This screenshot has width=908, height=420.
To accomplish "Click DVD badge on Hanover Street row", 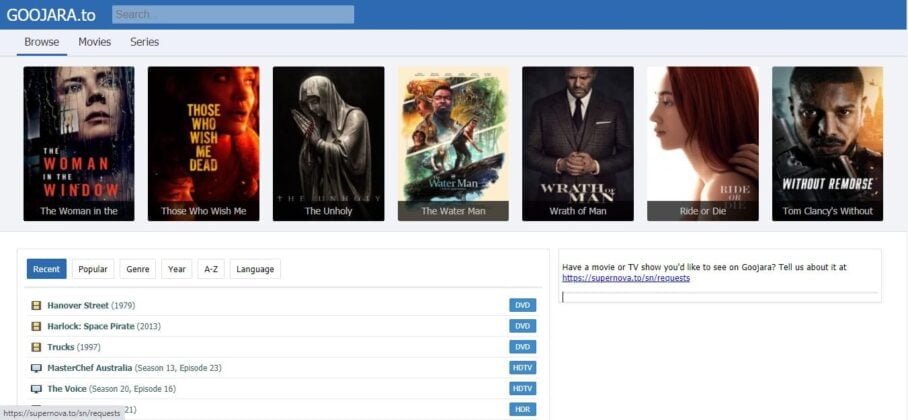I will point(523,305).
